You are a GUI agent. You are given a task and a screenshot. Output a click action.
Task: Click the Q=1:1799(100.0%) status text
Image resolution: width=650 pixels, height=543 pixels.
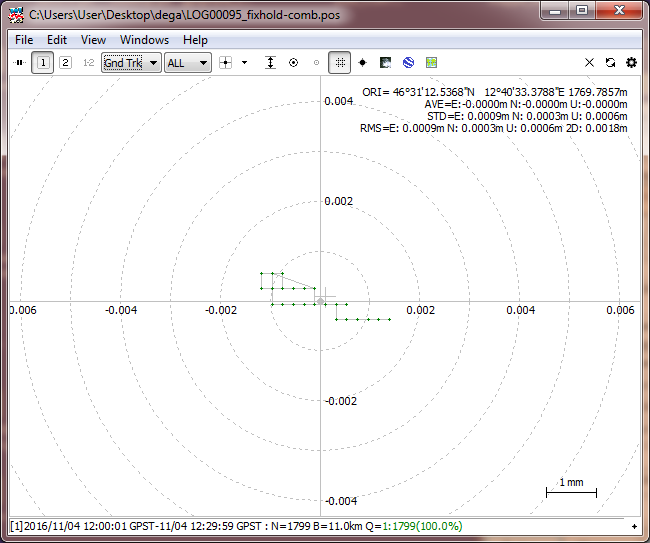coord(414,526)
